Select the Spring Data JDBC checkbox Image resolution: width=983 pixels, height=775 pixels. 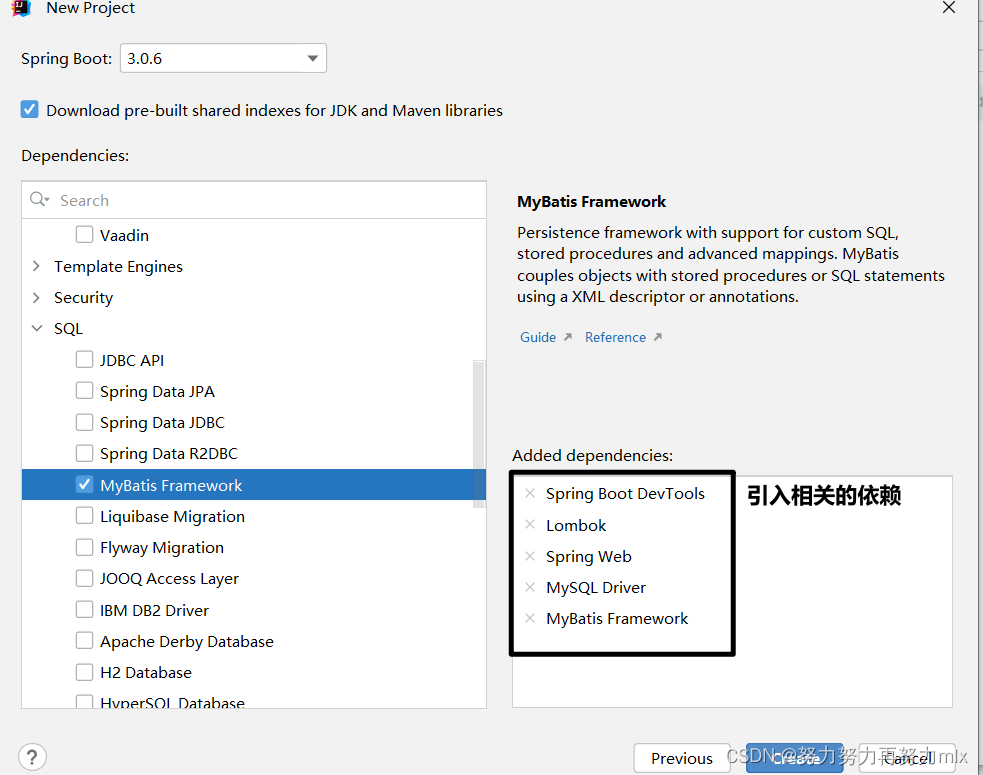click(84, 422)
